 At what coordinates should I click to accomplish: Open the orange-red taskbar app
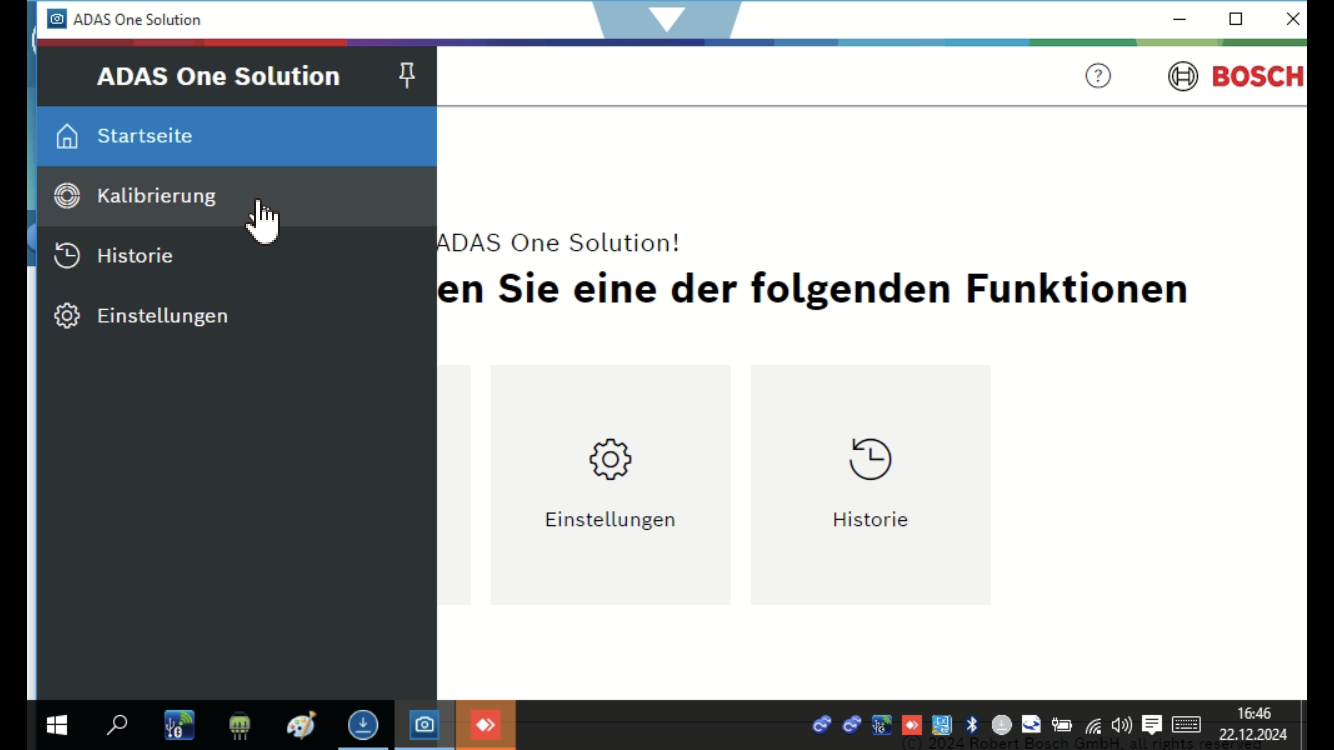pyautogui.click(x=486, y=725)
